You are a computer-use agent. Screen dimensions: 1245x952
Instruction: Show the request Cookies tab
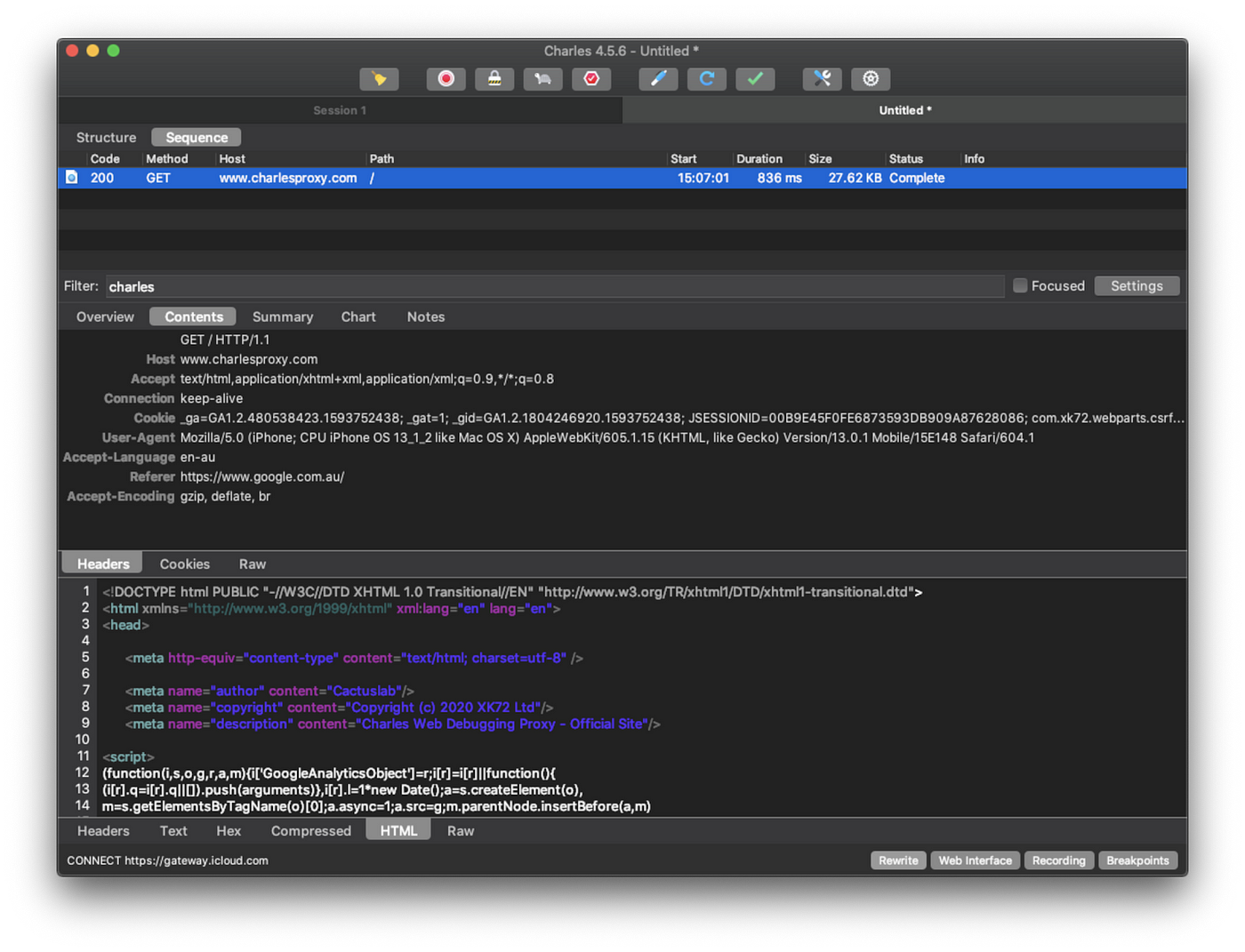coord(184,564)
